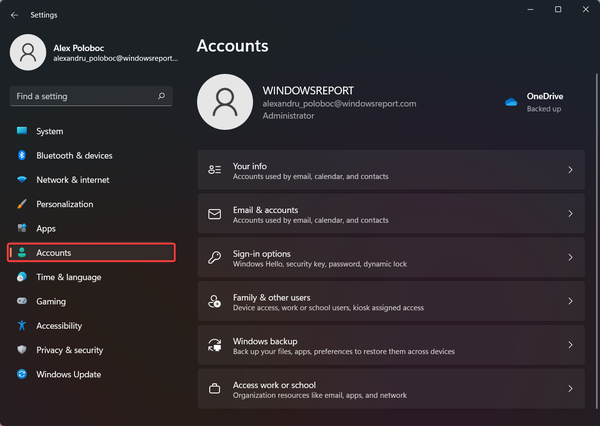Click the Accessibility figure icon

click(x=21, y=326)
